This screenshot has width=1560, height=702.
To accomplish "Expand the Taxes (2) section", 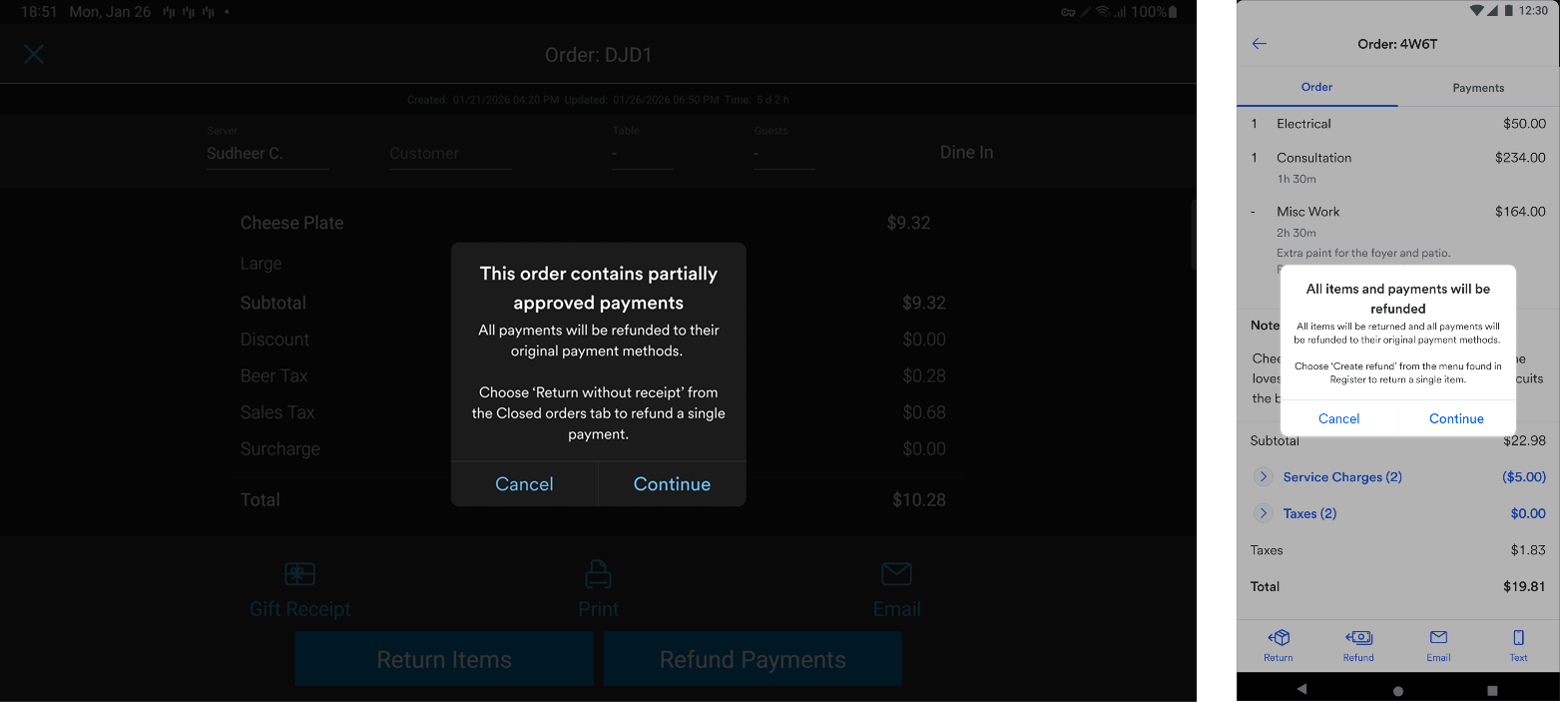I will [x=1263, y=513].
